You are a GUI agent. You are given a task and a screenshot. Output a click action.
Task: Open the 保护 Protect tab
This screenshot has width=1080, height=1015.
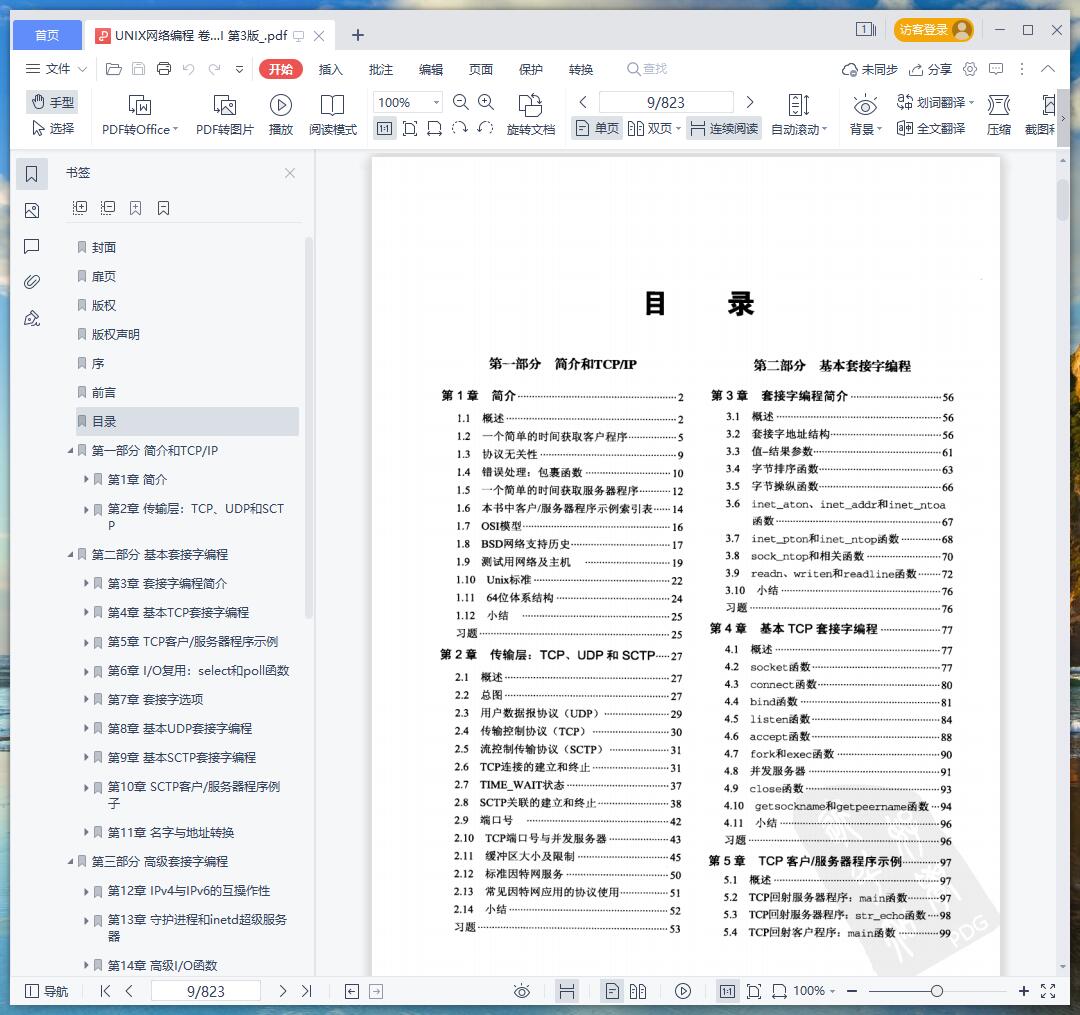click(x=530, y=69)
